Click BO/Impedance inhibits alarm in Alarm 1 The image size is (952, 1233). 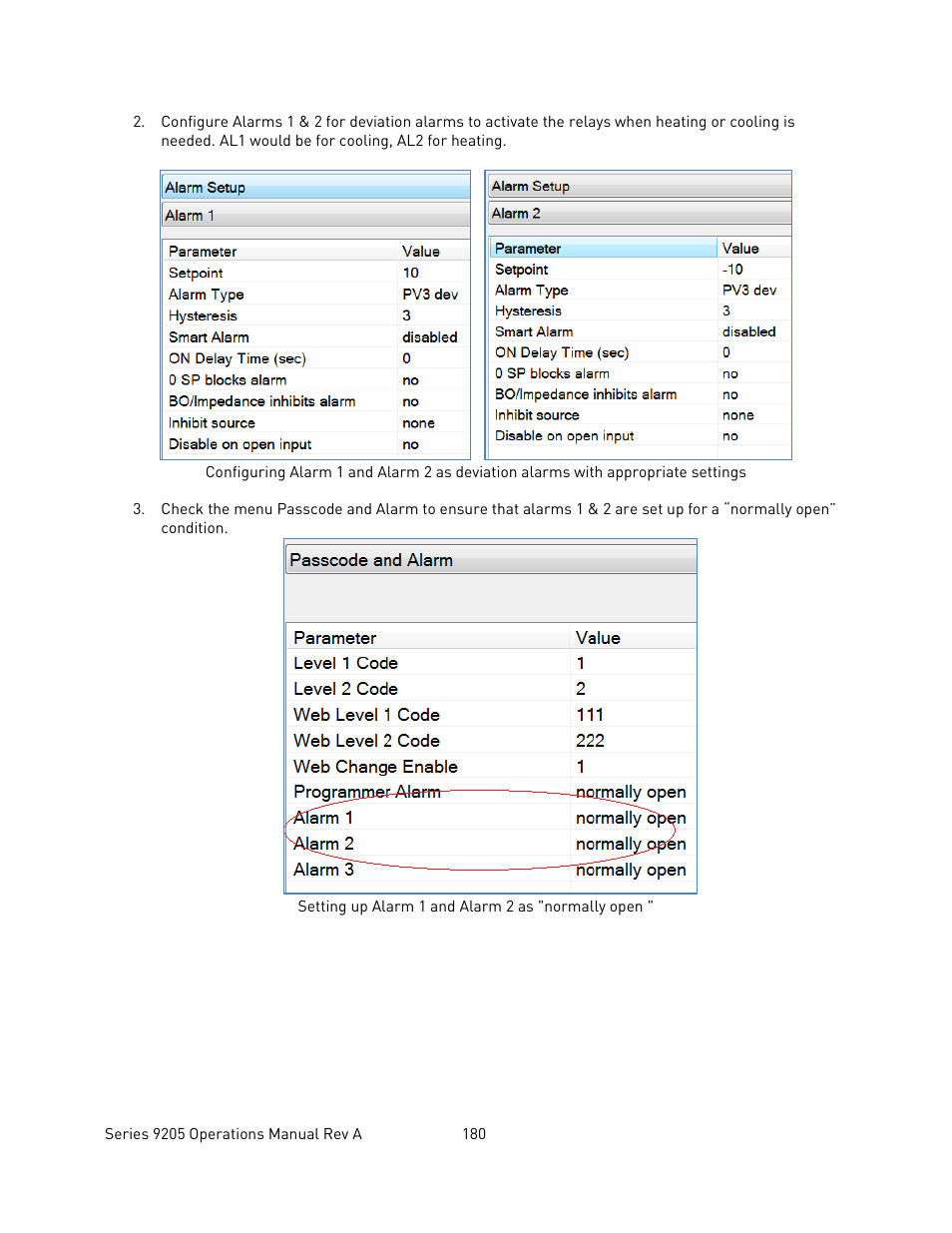[x=261, y=401]
